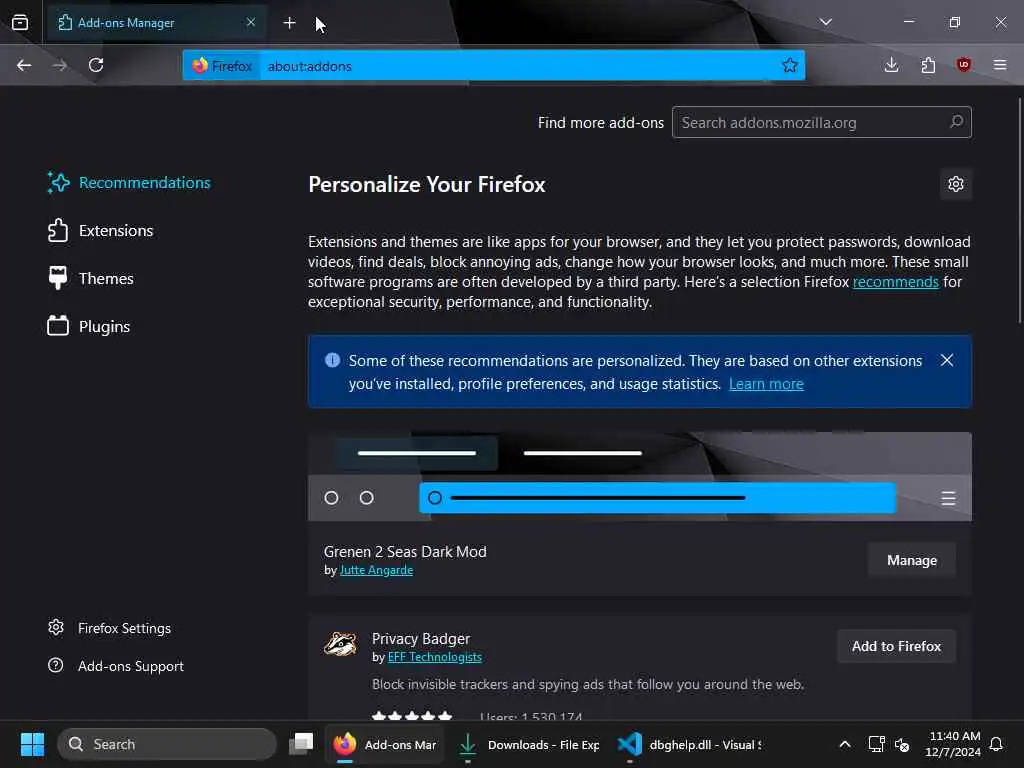This screenshot has height=768, width=1024.
Task: Reload the current page
Action: click(96, 65)
